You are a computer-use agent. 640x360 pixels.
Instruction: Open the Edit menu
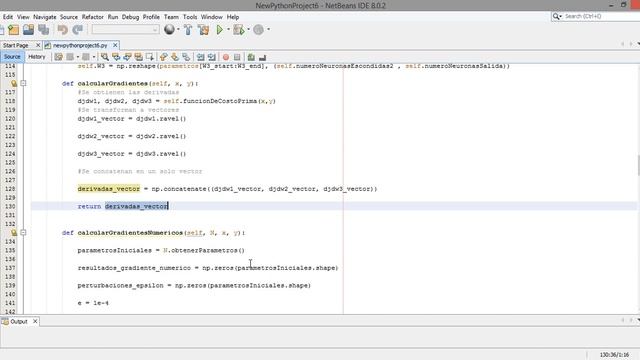click(8, 17)
